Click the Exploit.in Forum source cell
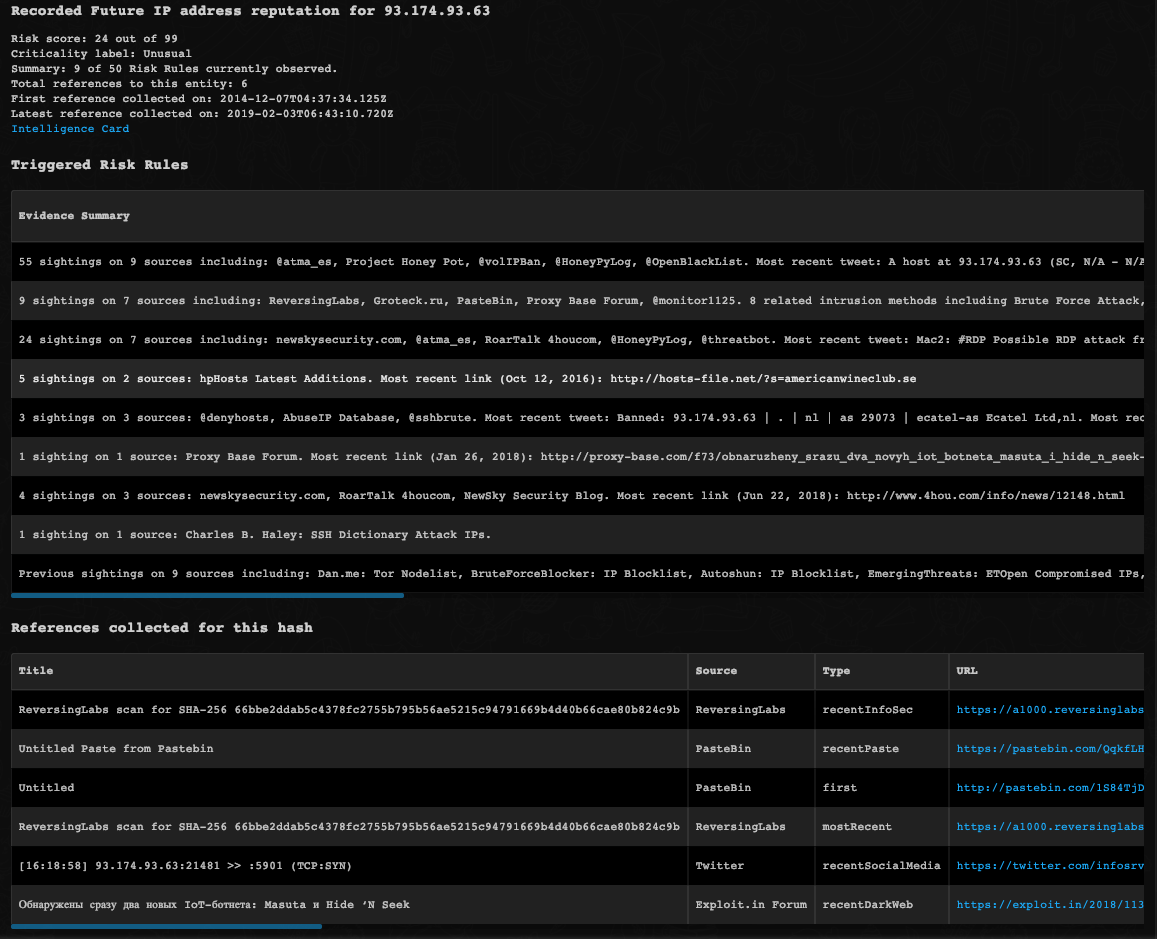Screen dimensions: 1157x939 (751, 904)
